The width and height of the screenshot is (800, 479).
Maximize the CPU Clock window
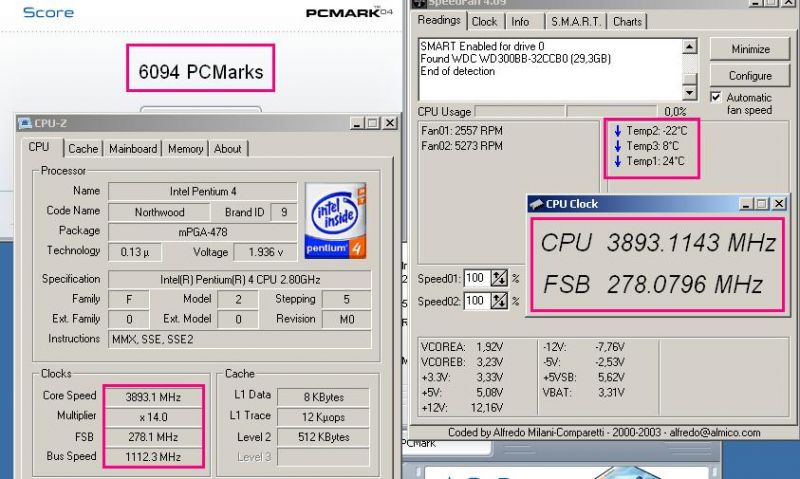pos(762,204)
